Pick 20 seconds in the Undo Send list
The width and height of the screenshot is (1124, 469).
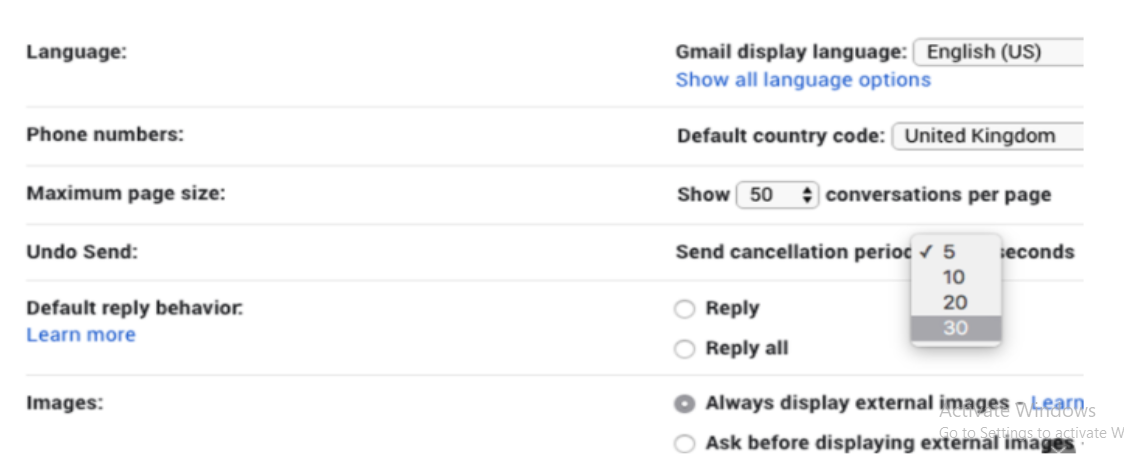[955, 302]
